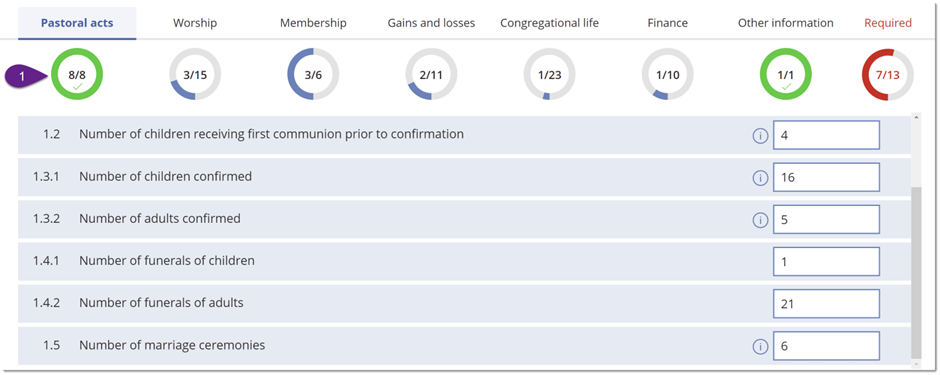The image size is (940, 375).
Task: Open the Required tab in red
Action: point(888,23)
